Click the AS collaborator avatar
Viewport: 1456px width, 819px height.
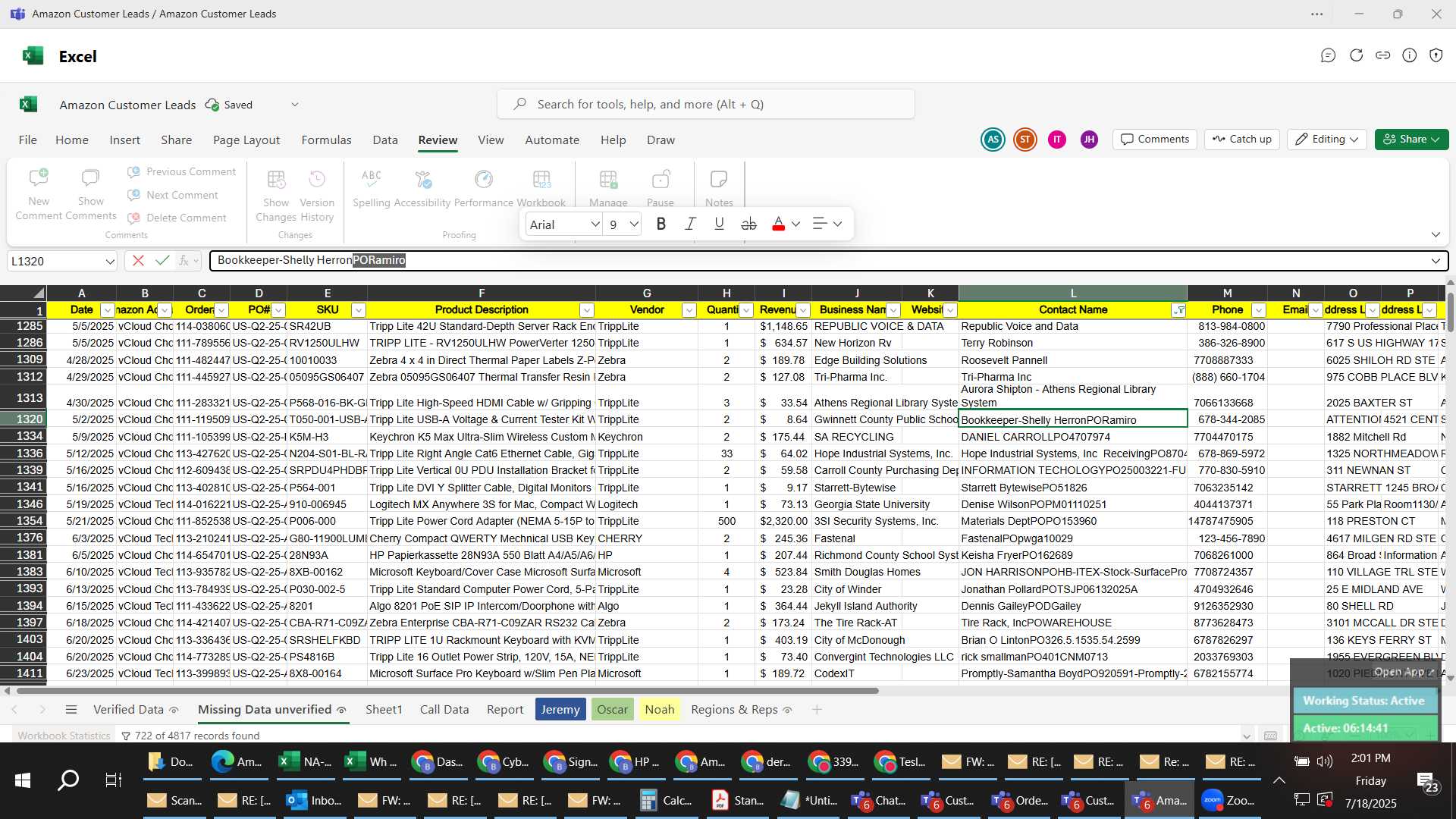(993, 140)
